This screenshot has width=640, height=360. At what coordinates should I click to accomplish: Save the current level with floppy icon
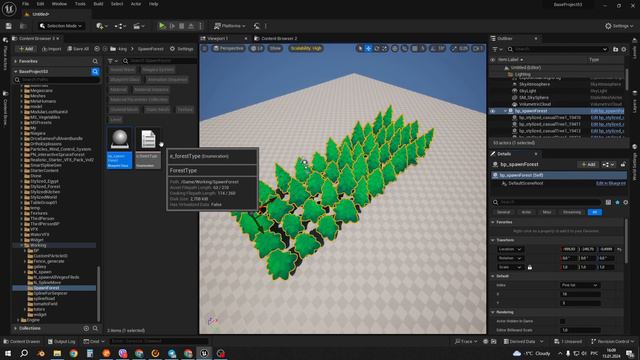click(x=9, y=26)
